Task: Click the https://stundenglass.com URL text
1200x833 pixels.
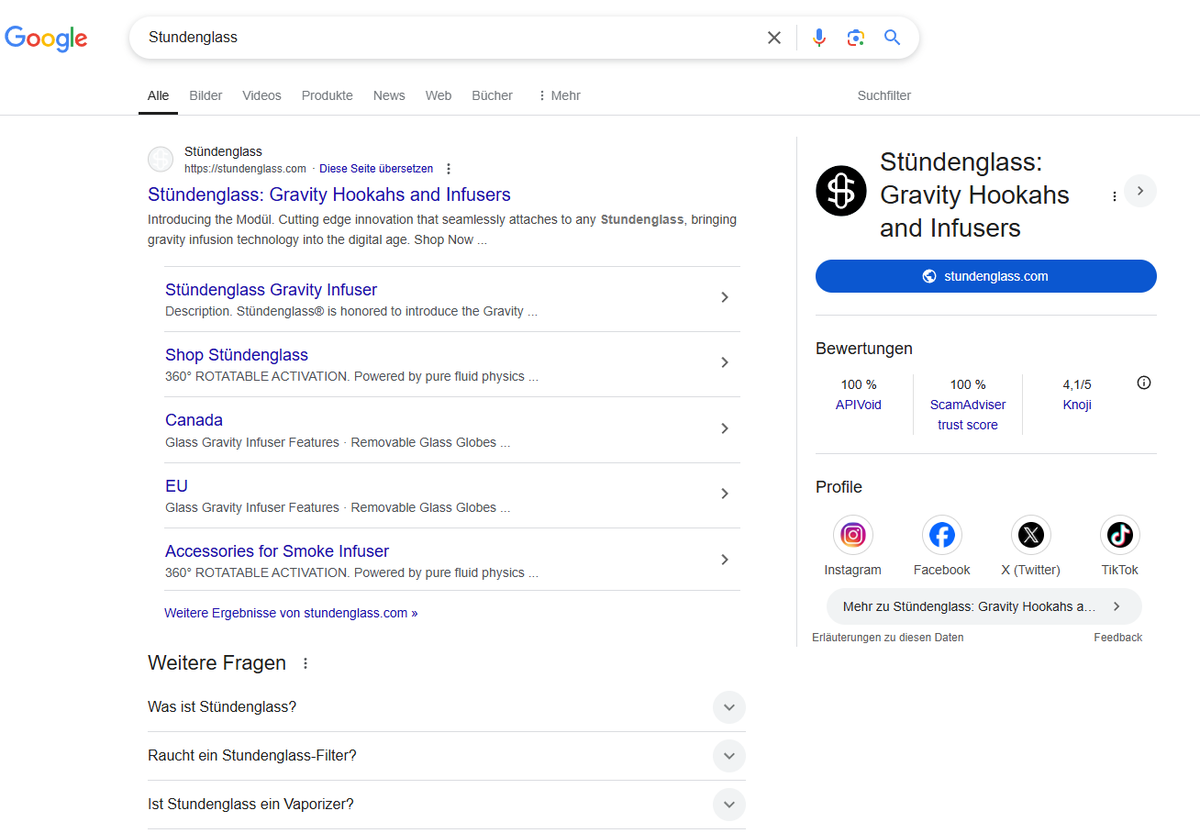Action: [245, 169]
